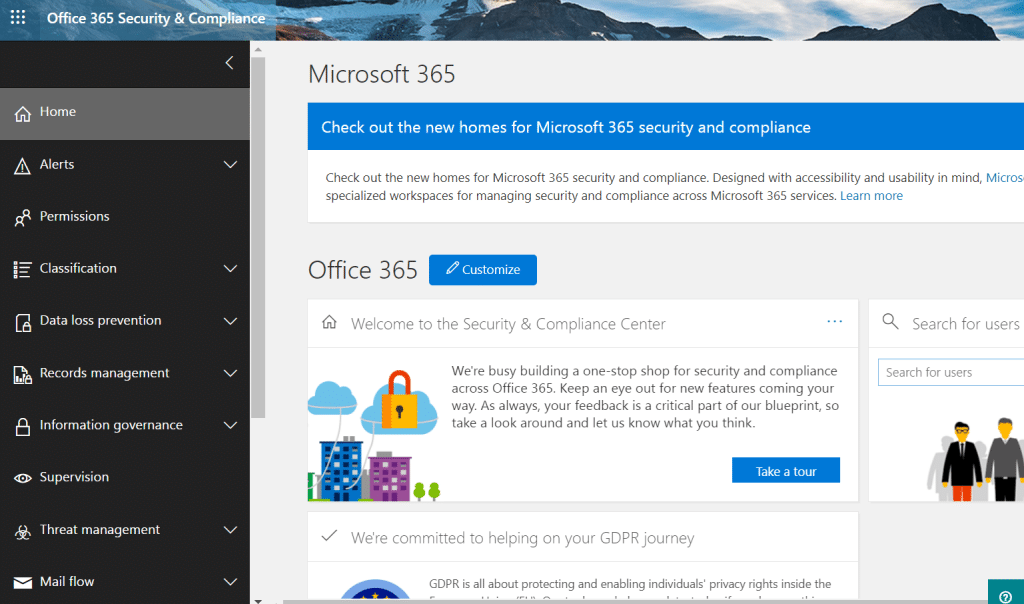Image resolution: width=1024 pixels, height=604 pixels.
Task: Click the Information governance padlock icon
Action: (23, 426)
